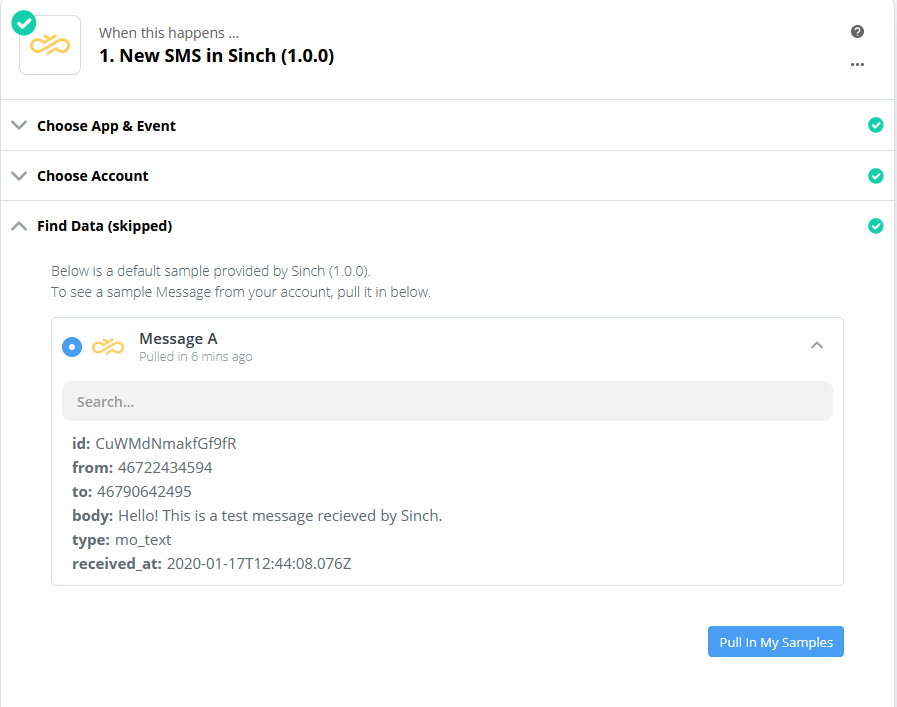Open the three-dot more options menu
897x707 pixels.
857,65
